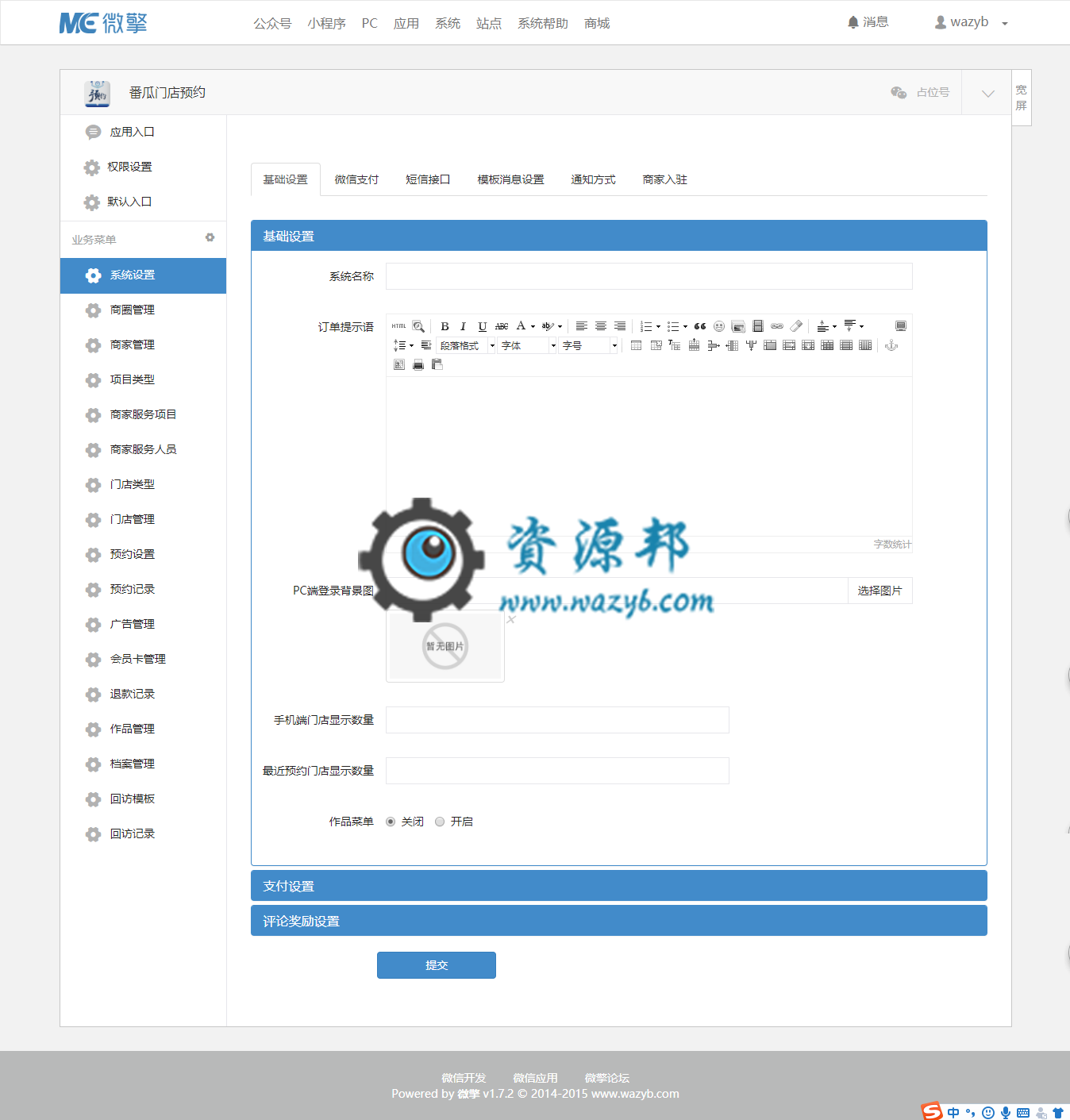The width and height of the screenshot is (1070, 1120).
Task: Switch to 通知方式 tab
Action: (593, 179)
